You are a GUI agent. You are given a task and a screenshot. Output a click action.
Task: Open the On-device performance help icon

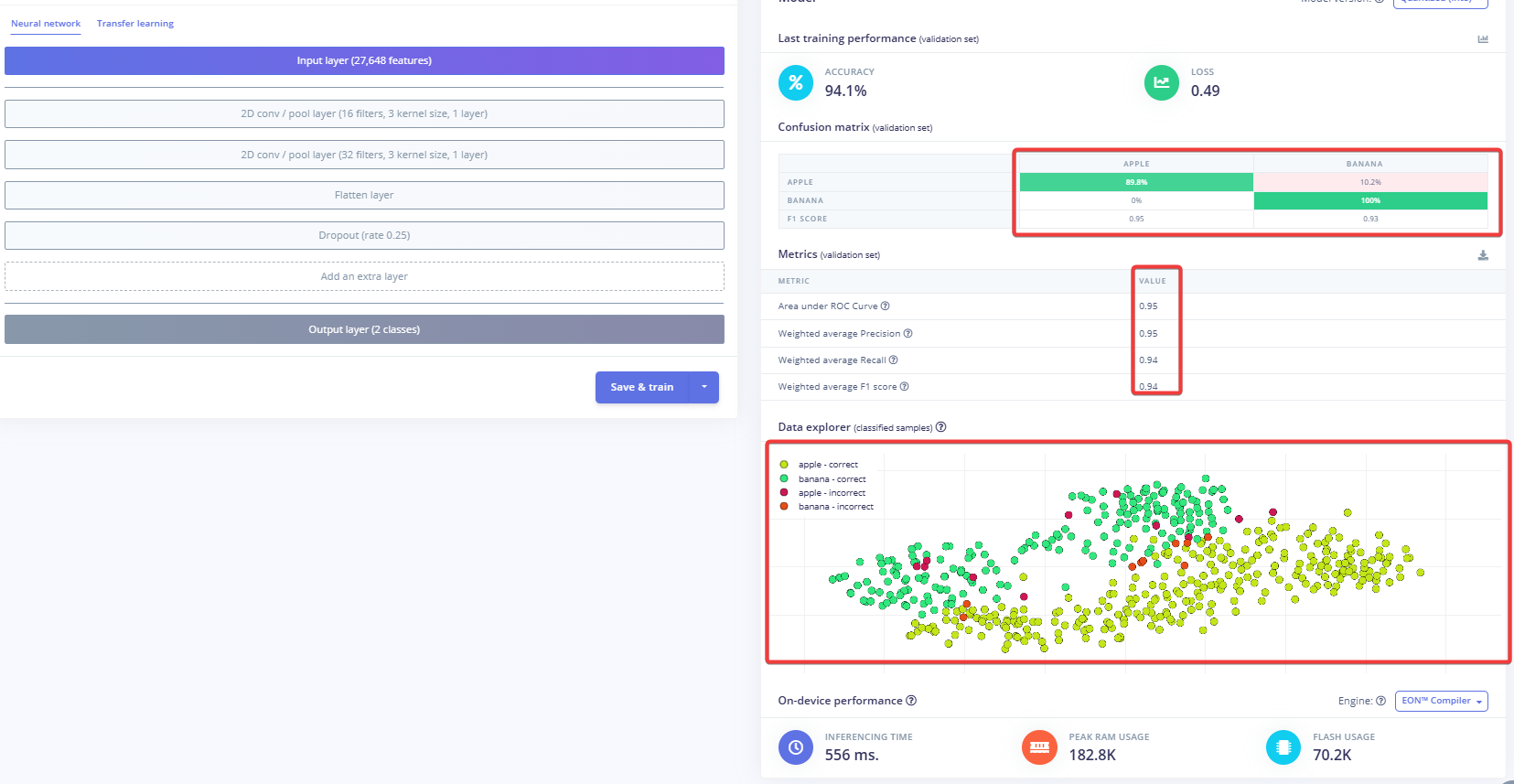point(911,701)
